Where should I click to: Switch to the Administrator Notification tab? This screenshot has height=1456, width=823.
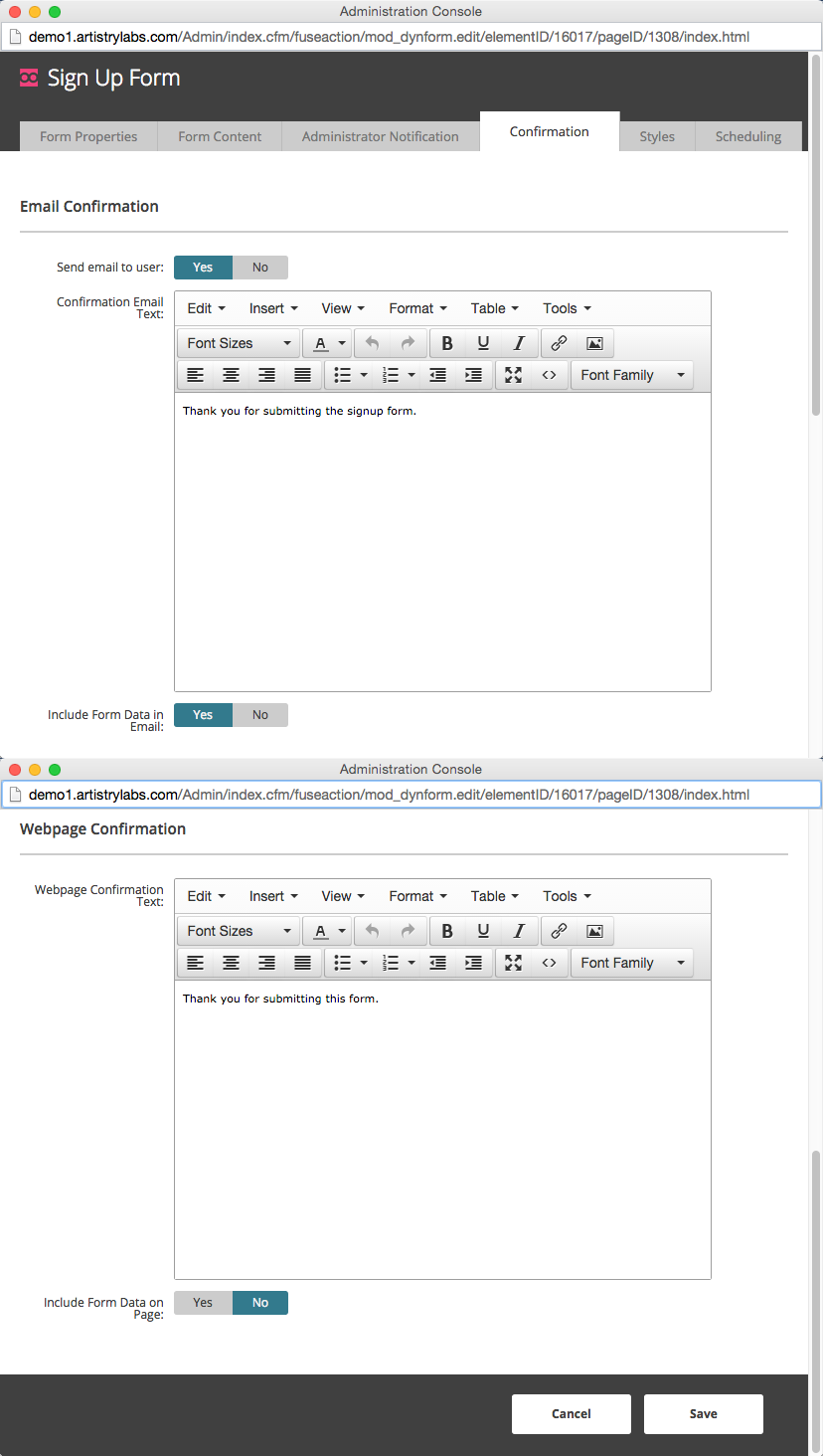380,136
